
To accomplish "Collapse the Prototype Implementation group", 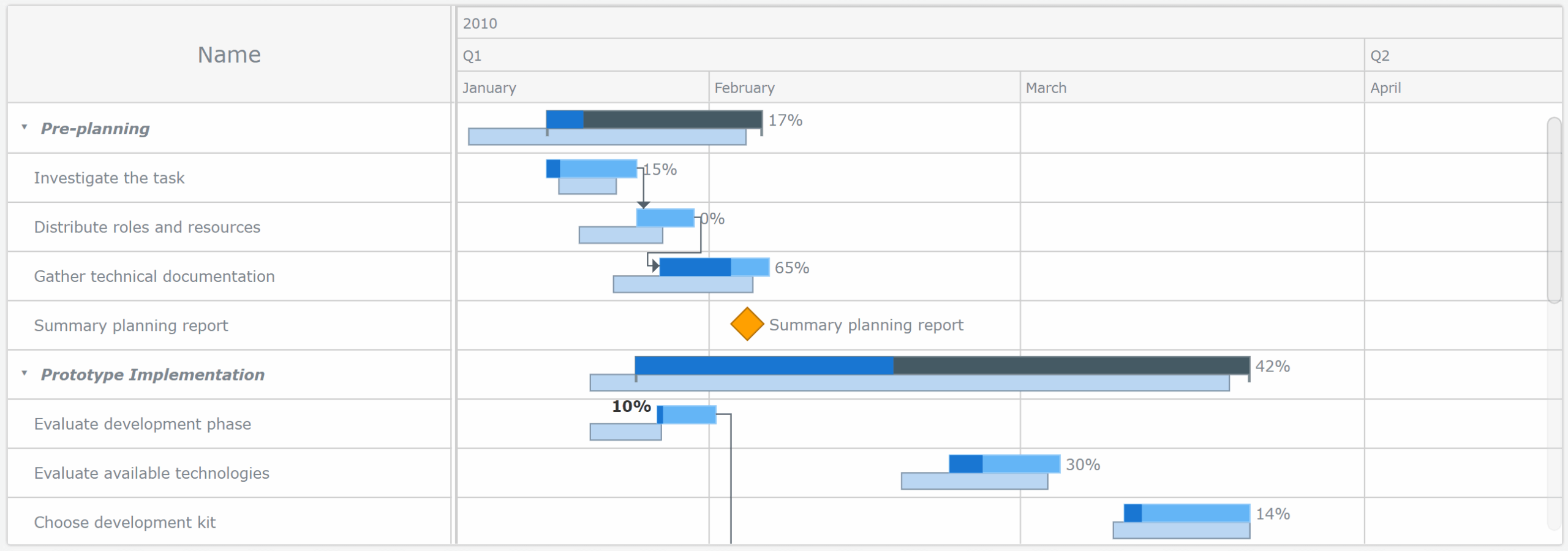I will (x=24, y=373).
